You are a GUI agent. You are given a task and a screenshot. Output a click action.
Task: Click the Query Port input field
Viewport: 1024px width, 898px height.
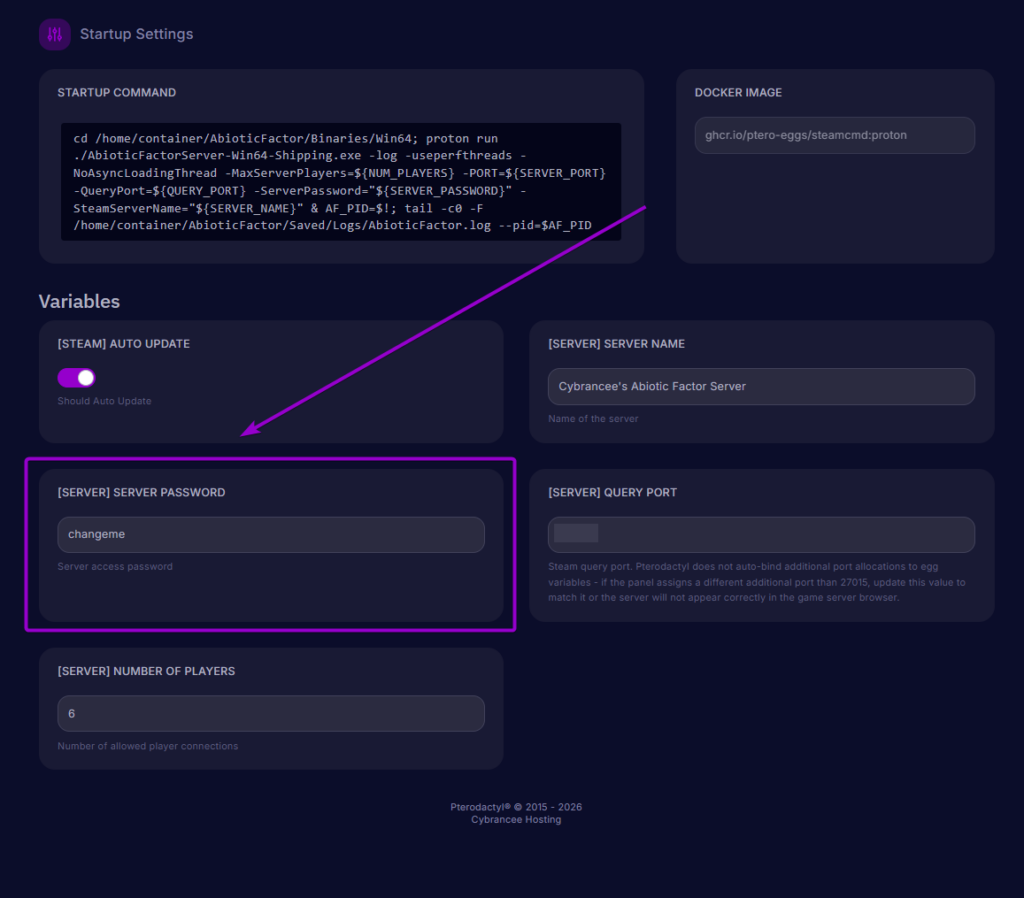tap(761, 535)
